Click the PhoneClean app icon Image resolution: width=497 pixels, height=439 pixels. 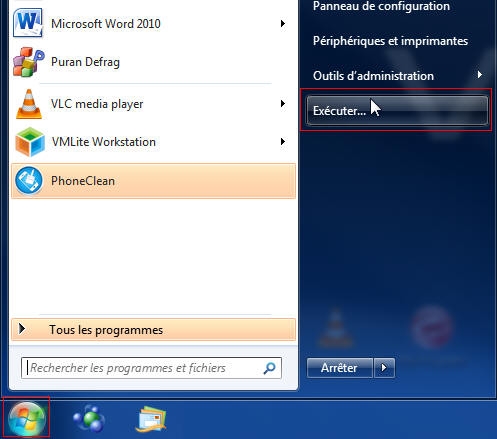[29, 181]
